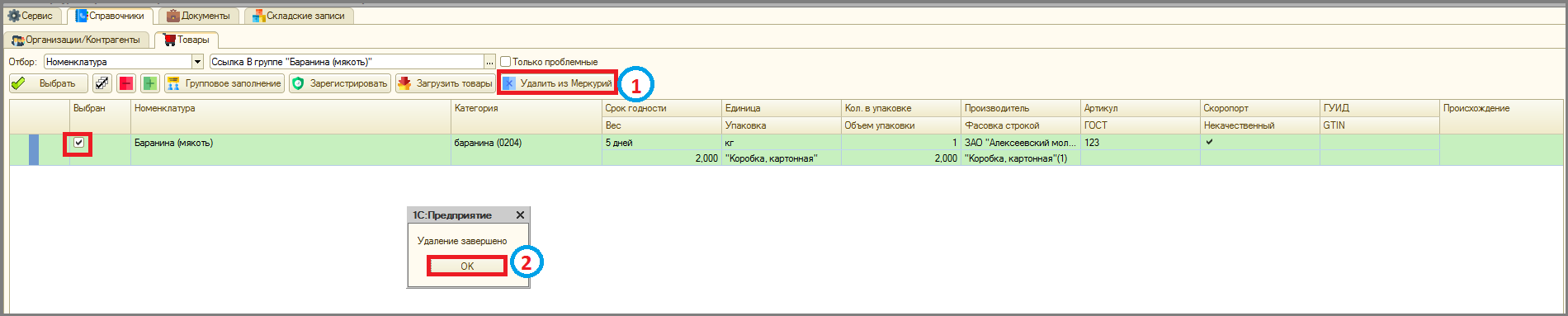Screen dimensions: 1568x316
Task: Click Выбран column header
Action: click(100, 116)
